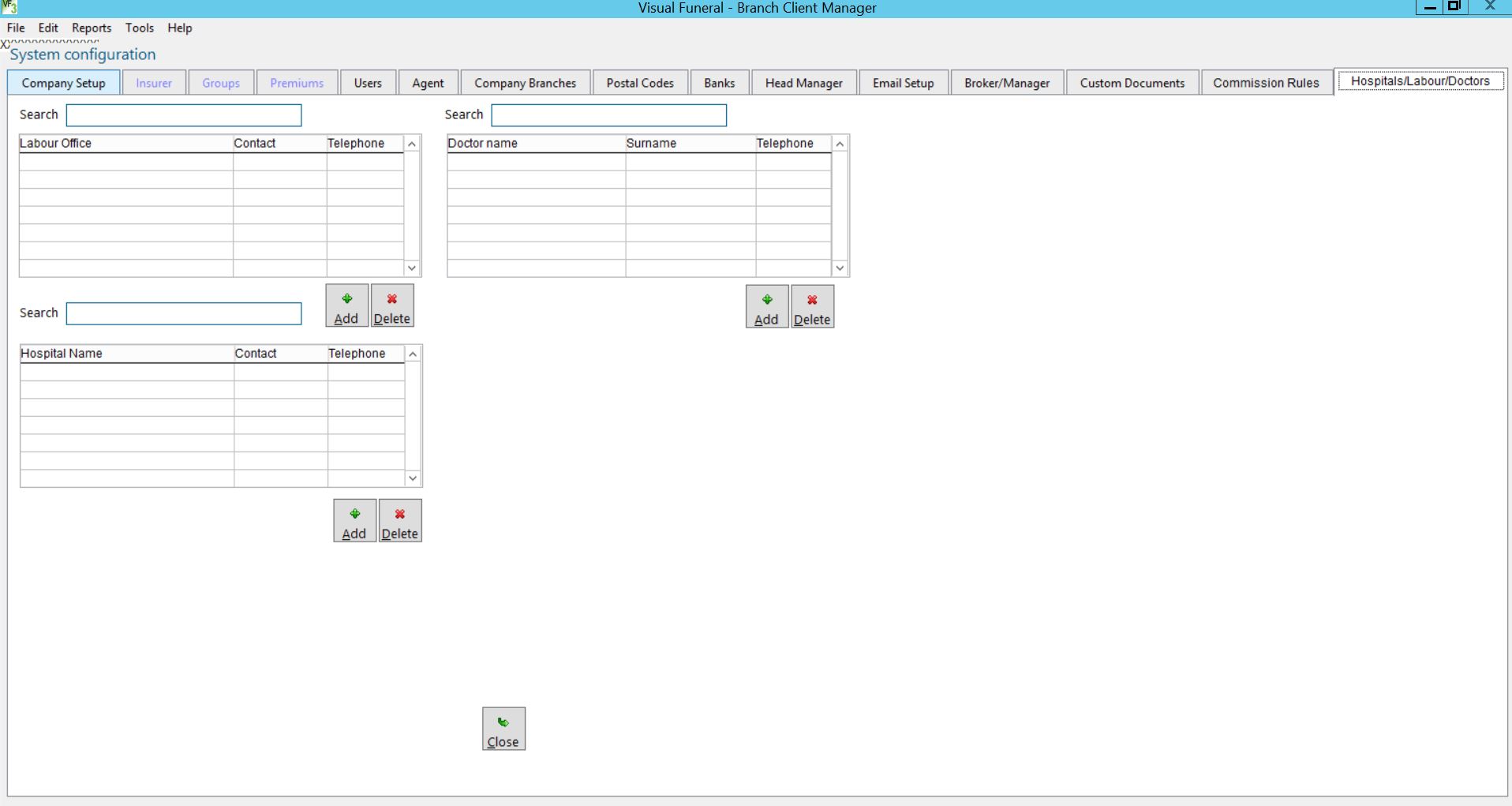Add a new hospital entry
The image size is (1512, 806).
(354, 521)
